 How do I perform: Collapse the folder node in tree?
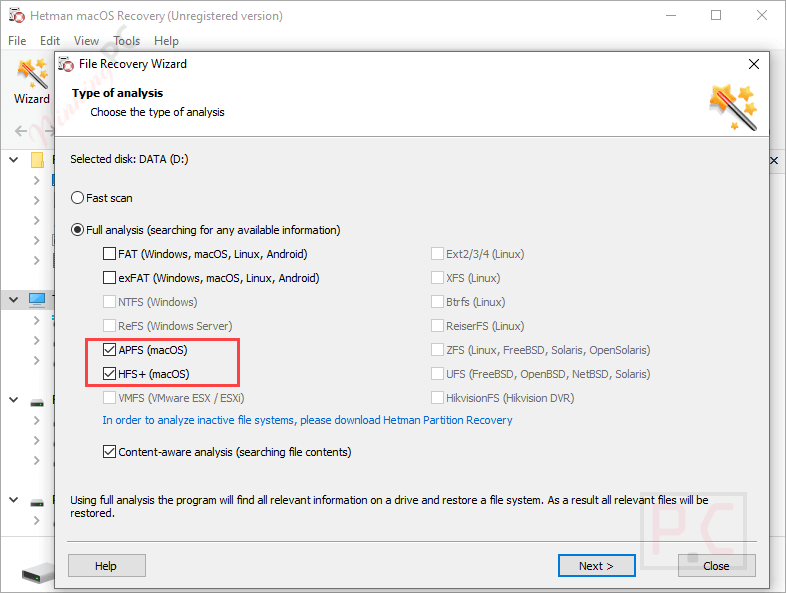(14, 160)
